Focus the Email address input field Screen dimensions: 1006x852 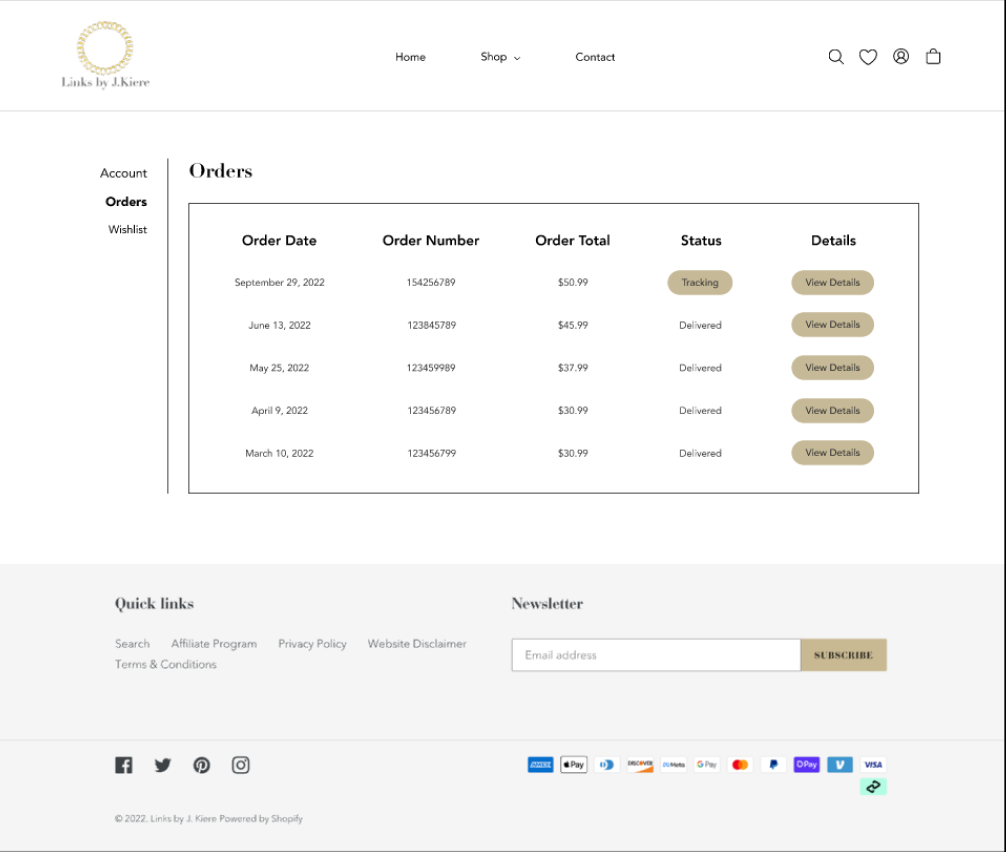coord(655,655)
